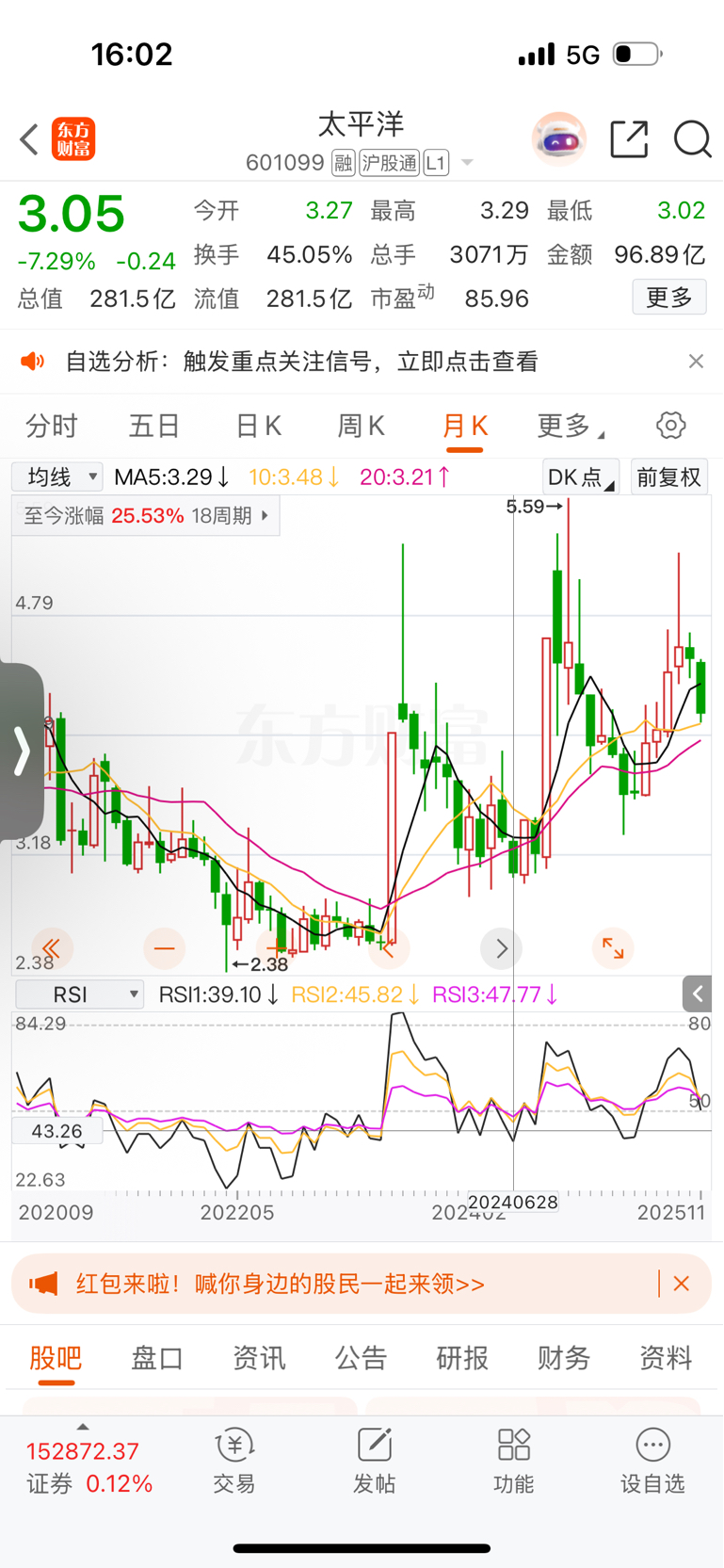Open the 更多 period dropdown tab
Screen dimensions: 724x1568
pyautogui.click(x=571, y=427)
